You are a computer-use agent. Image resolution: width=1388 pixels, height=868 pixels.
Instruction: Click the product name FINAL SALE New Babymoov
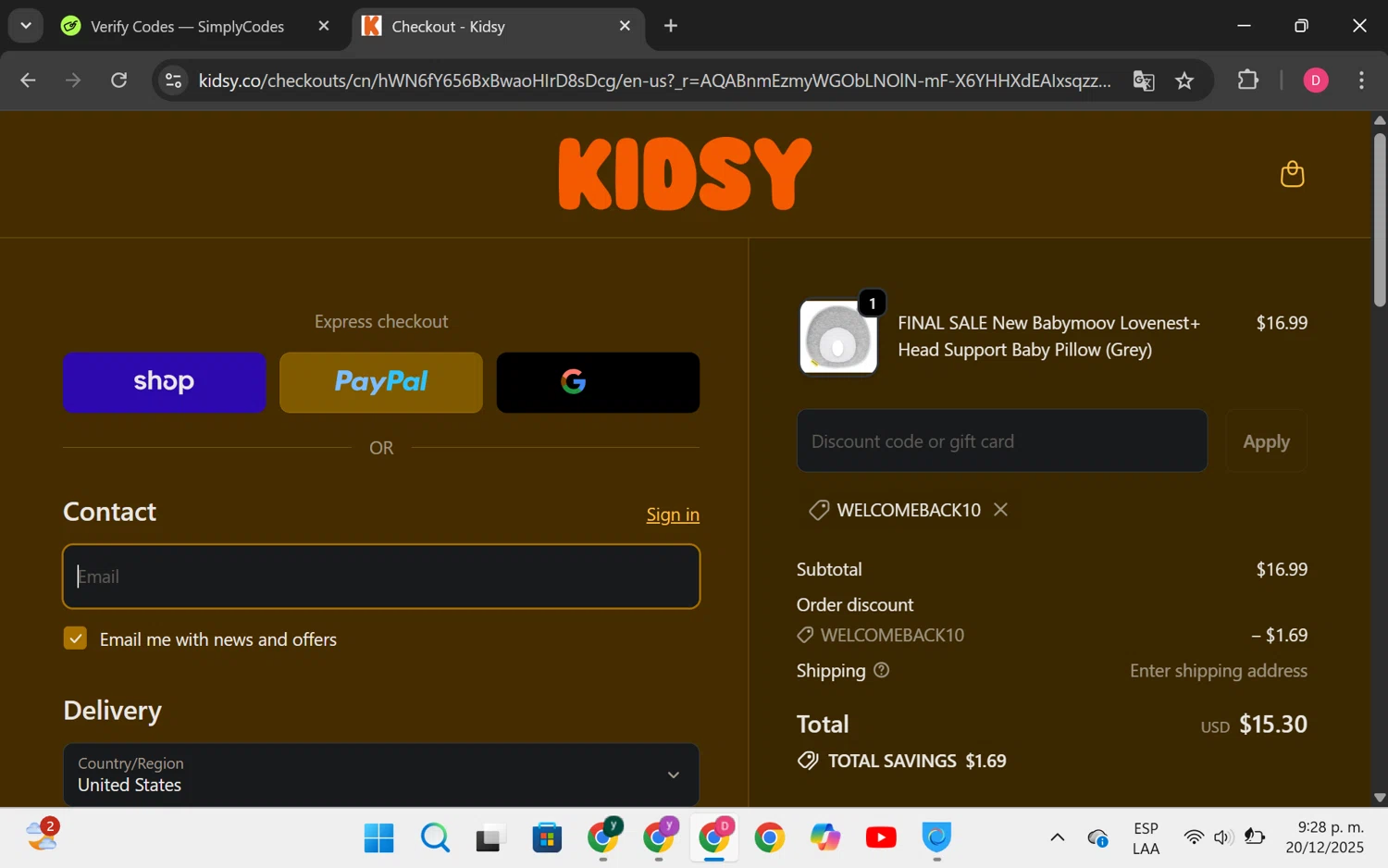coord(1048,336)
